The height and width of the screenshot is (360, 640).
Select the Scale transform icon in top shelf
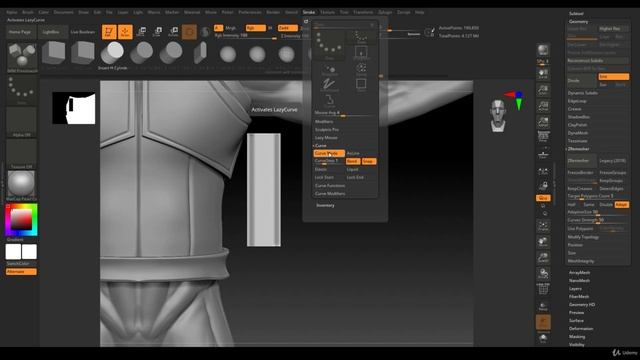(x=158, y=32)
